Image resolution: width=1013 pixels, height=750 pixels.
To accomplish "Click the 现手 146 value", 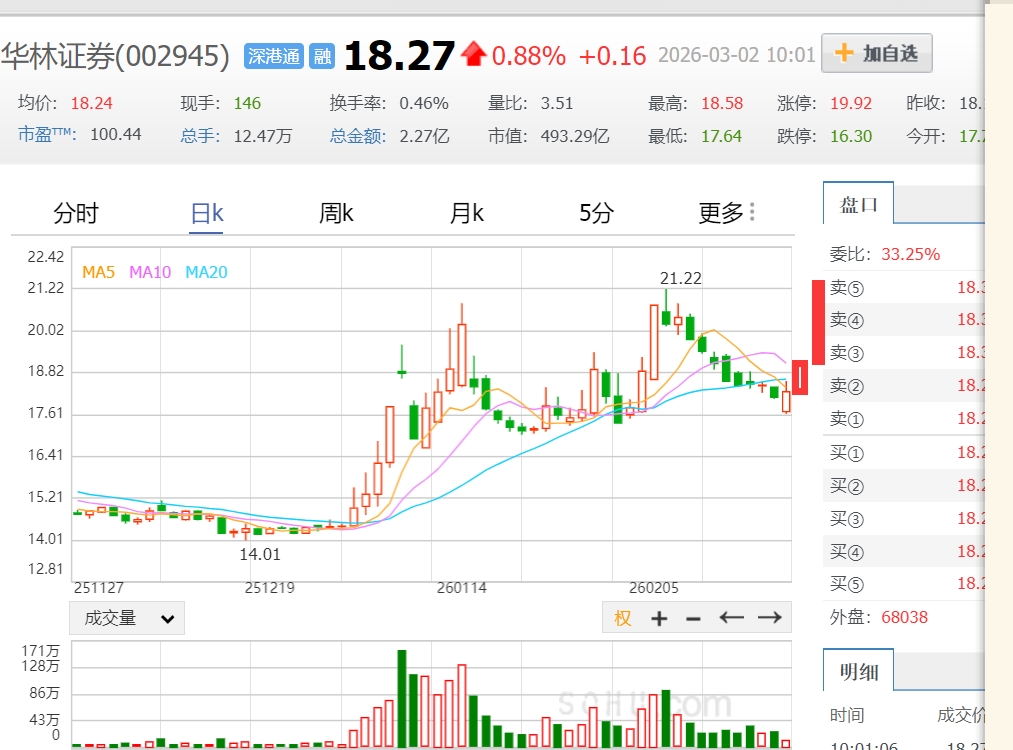I will (247, 103).
